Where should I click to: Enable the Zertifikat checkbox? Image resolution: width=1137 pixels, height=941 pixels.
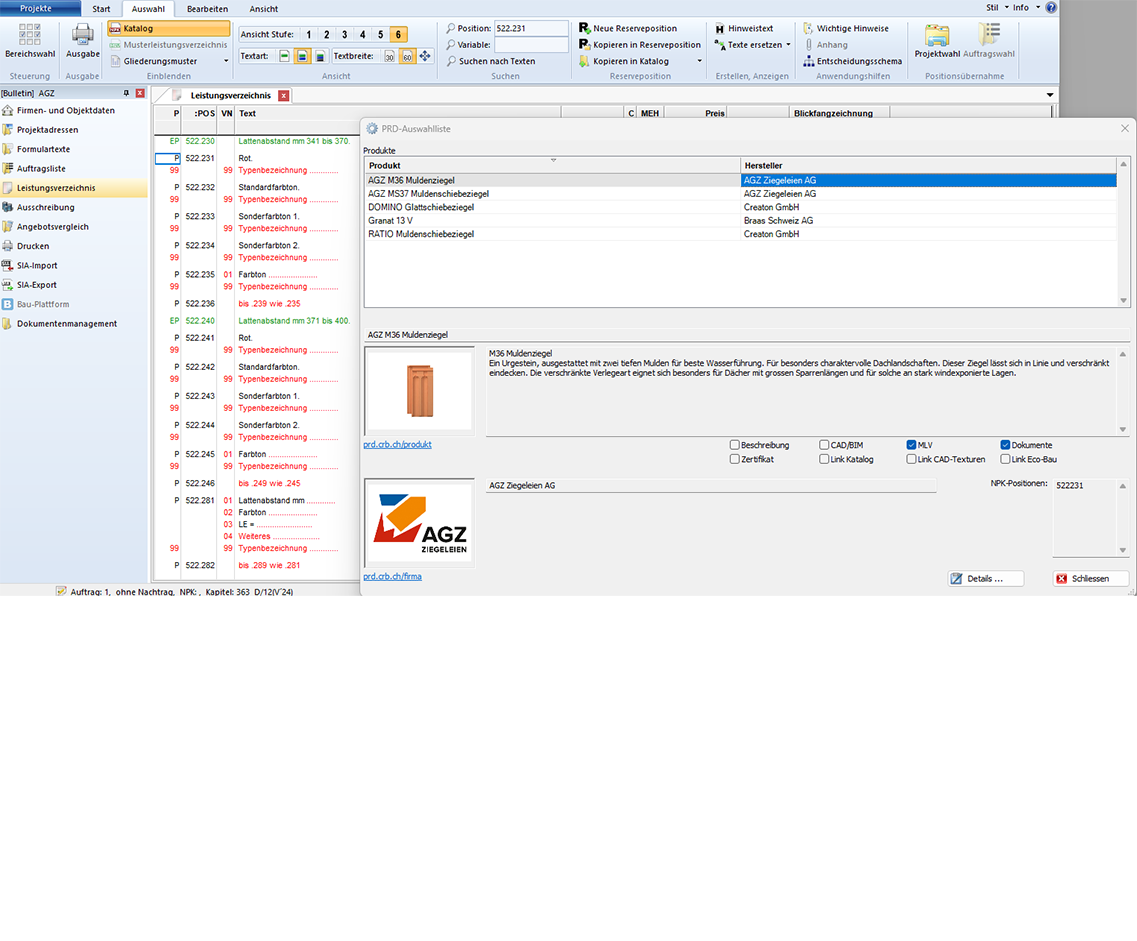point(735,459)
